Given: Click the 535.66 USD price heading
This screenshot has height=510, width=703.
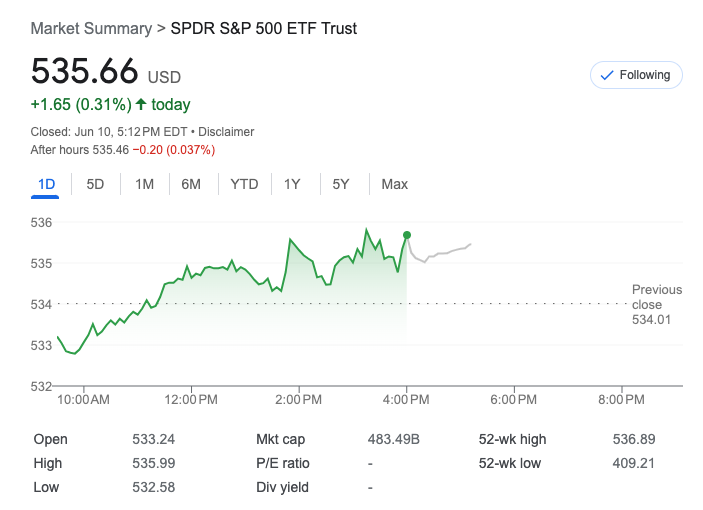Looking at the screenshot, I should coord(106,72).
